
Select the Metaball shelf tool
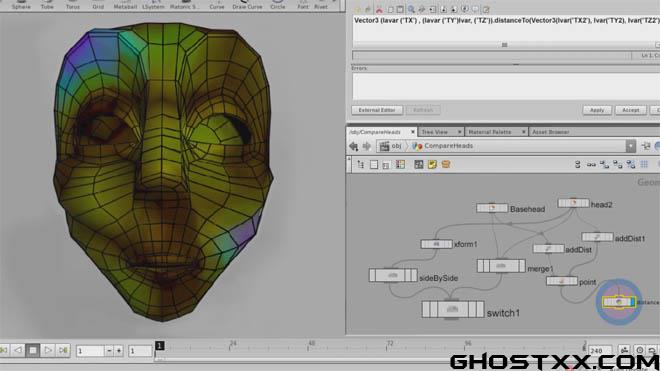(x=125, y=5)
